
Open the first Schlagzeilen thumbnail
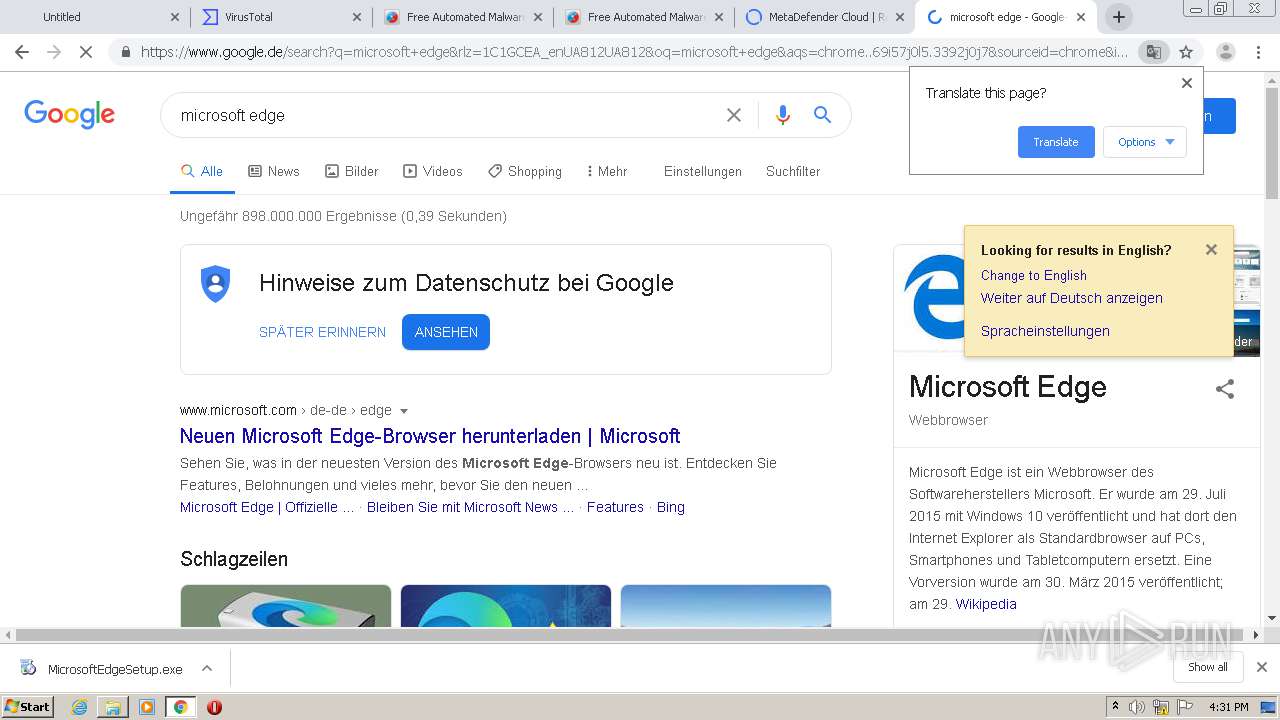[x=286, y=606]
